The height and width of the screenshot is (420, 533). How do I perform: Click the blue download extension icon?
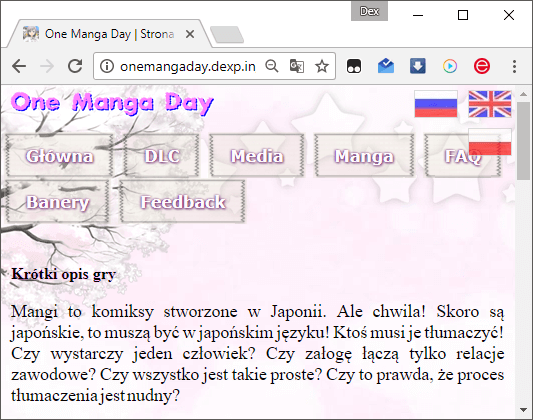(x=418, y=66)
